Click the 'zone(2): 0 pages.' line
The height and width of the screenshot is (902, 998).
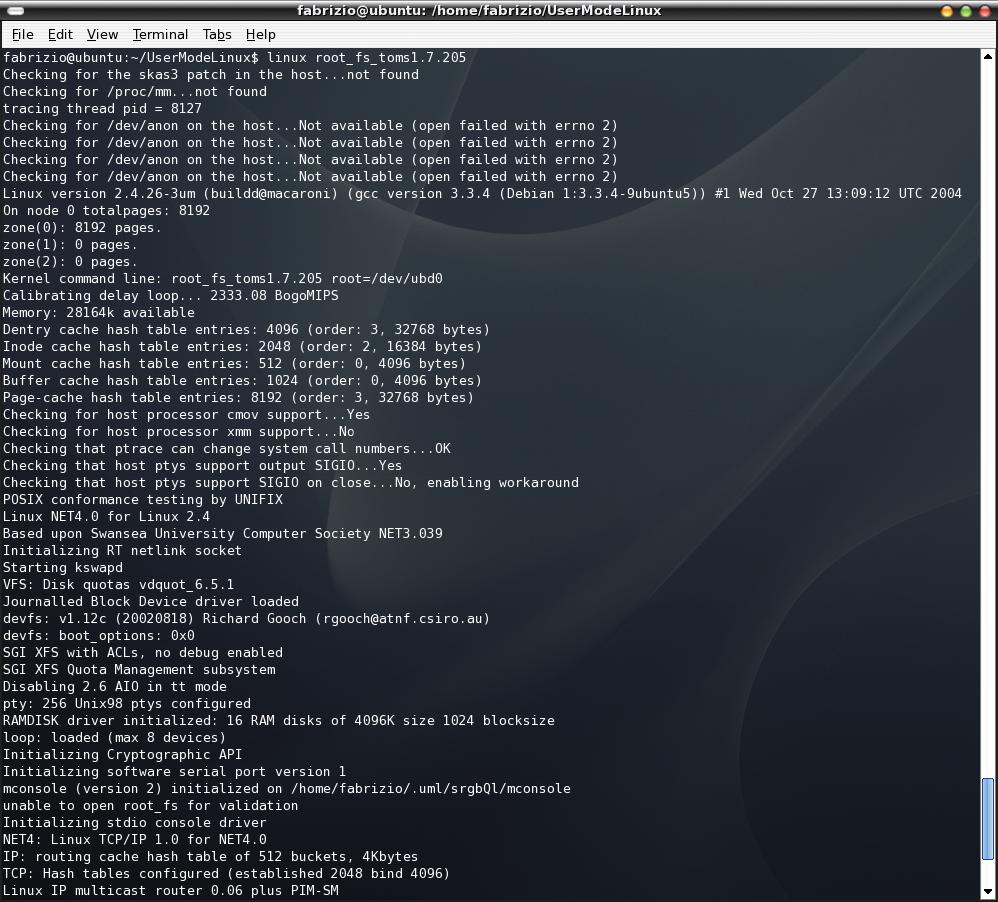[70, 262]
